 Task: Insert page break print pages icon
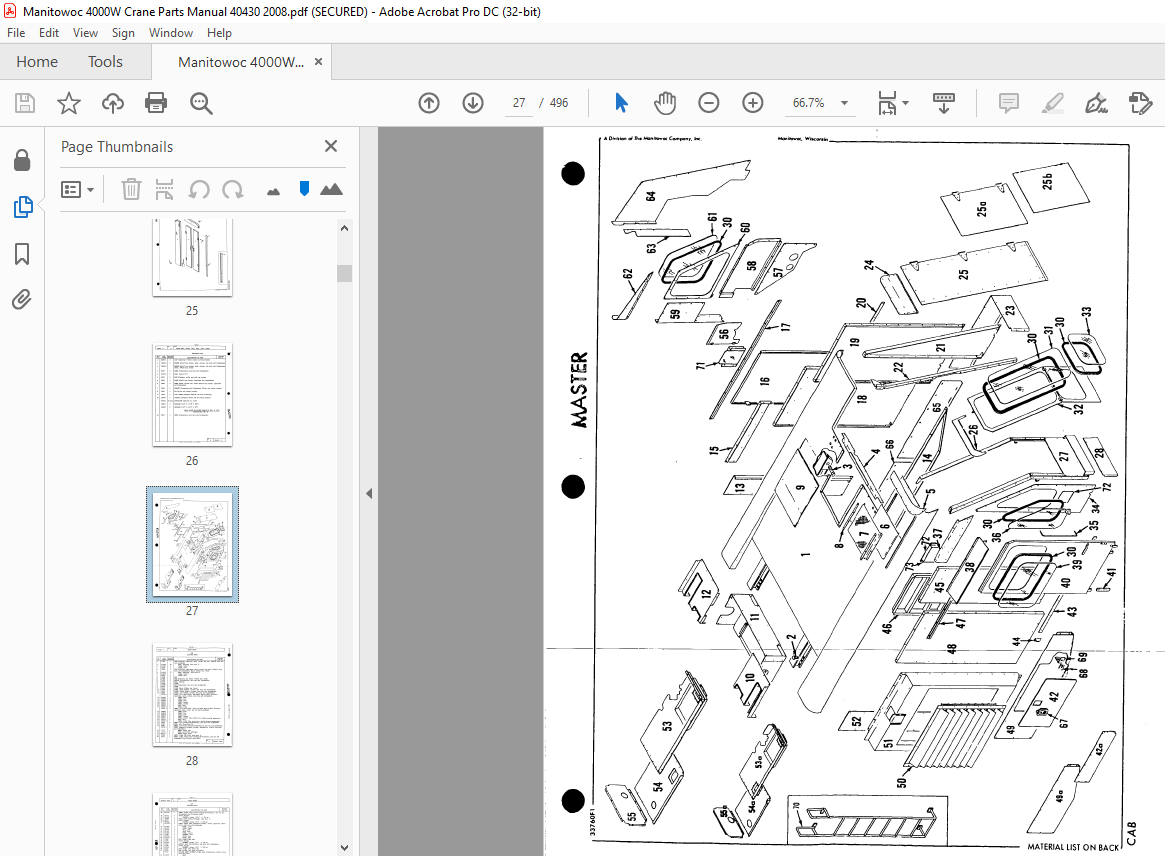164,189
